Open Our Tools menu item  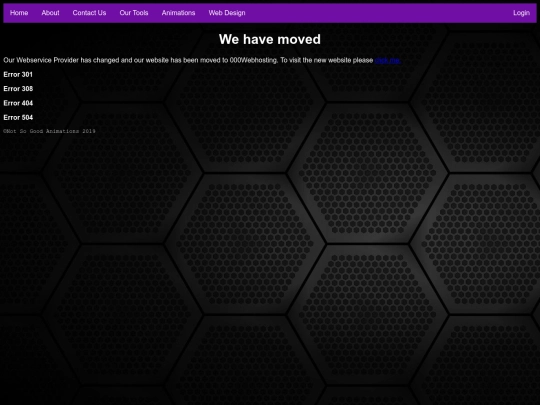[x=134, y=13]
